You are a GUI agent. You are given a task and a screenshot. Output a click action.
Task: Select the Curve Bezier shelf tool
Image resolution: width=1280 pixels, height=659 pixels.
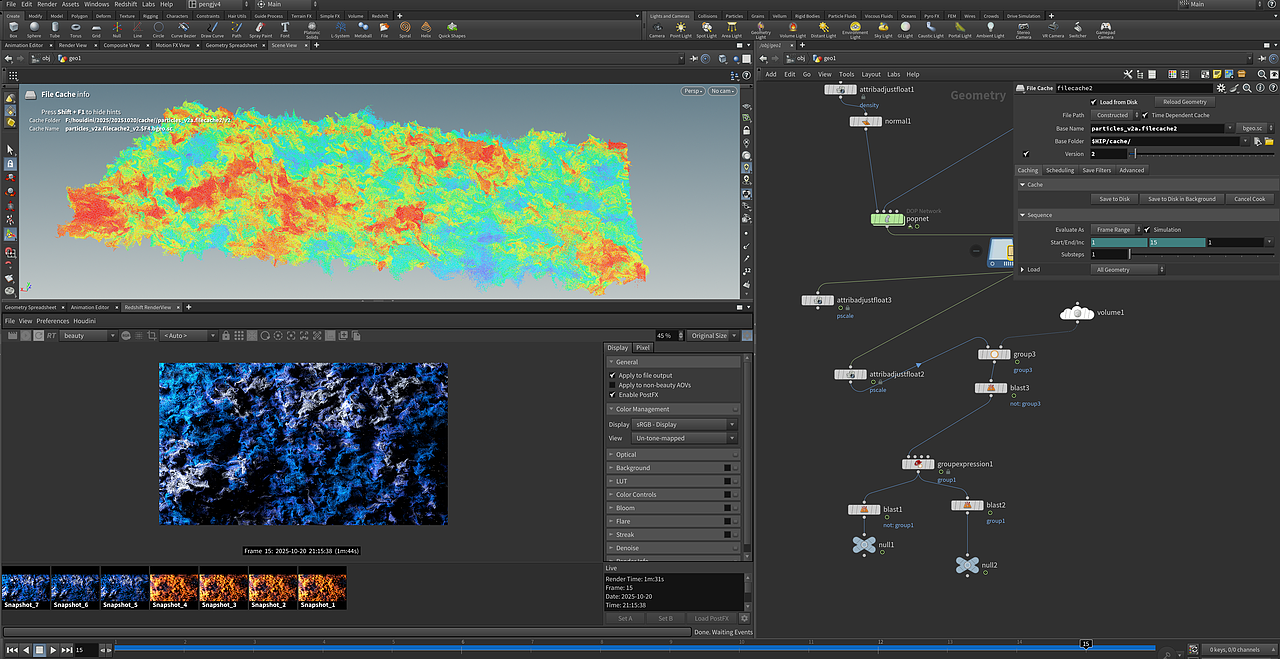pos(184,30)
